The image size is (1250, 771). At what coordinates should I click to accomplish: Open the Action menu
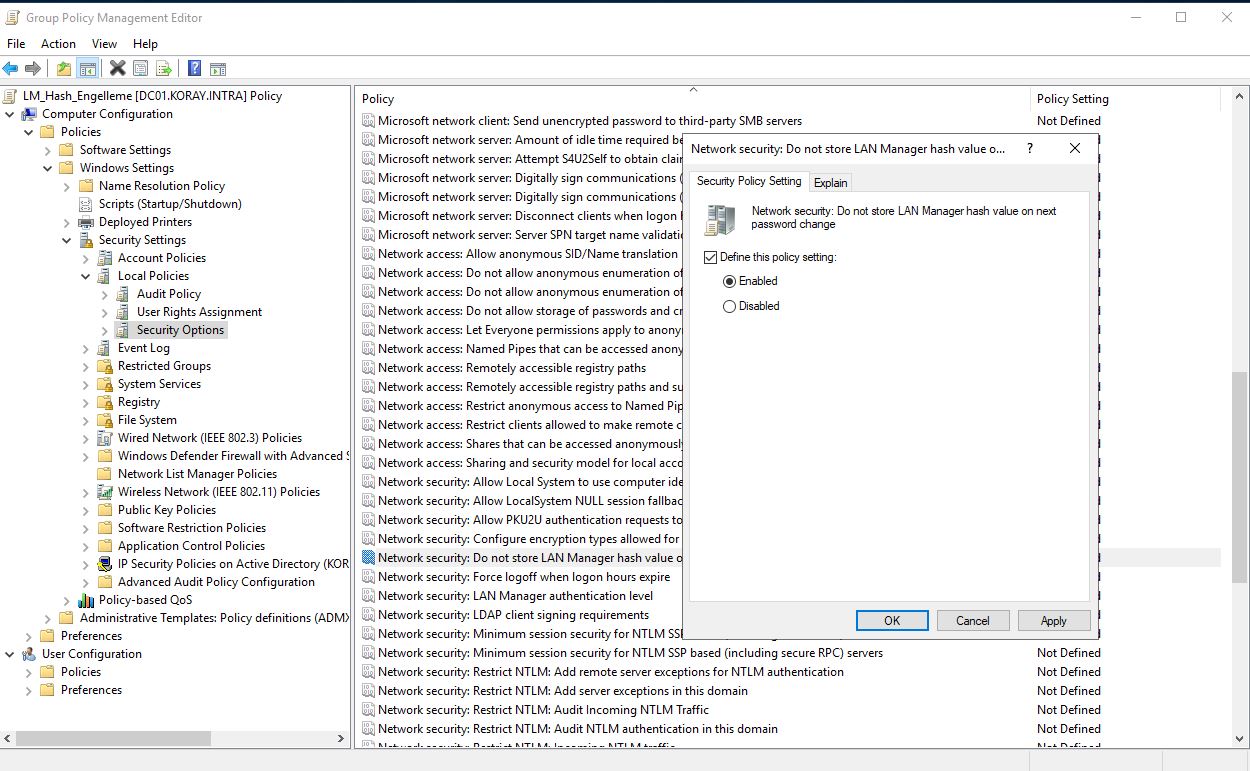pos(58,43)
